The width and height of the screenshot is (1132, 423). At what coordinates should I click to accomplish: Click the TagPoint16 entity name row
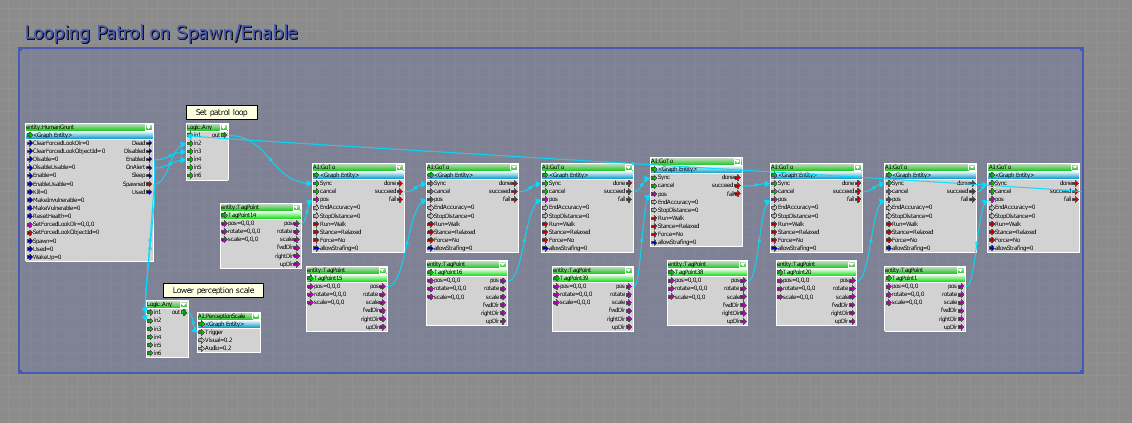[467, 272]
